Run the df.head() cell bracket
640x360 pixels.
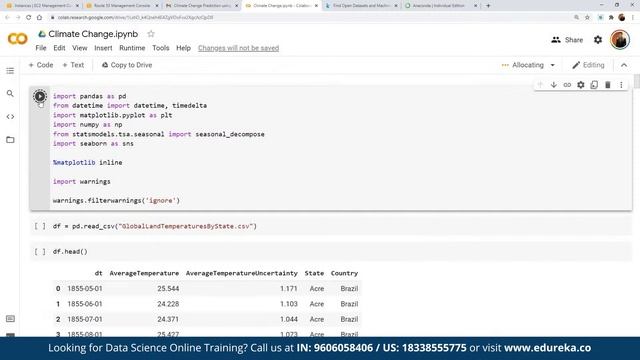[x=40, y=252]
